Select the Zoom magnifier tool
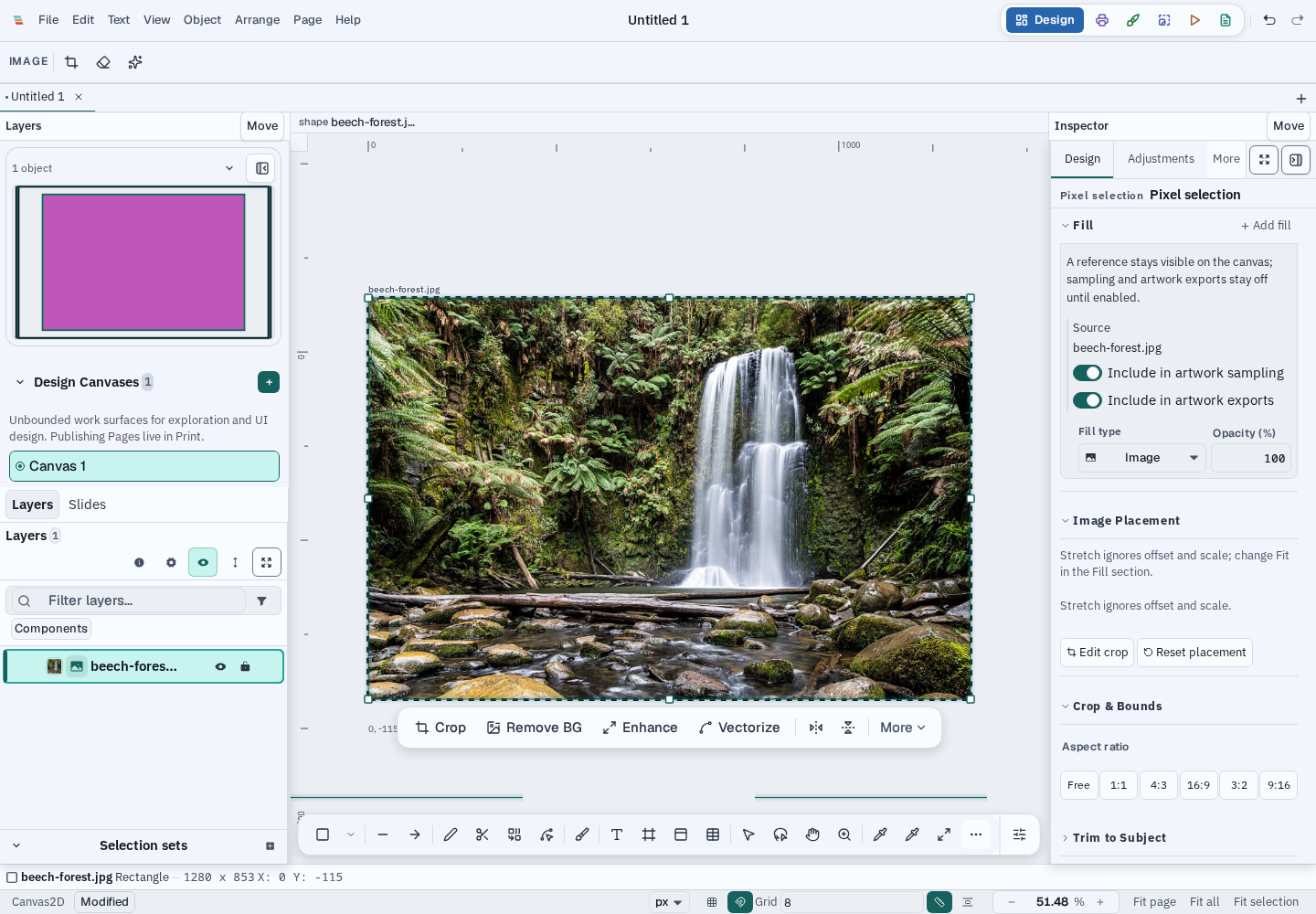The width and height of the screenshot is (1316, 914). coord(844,834)
